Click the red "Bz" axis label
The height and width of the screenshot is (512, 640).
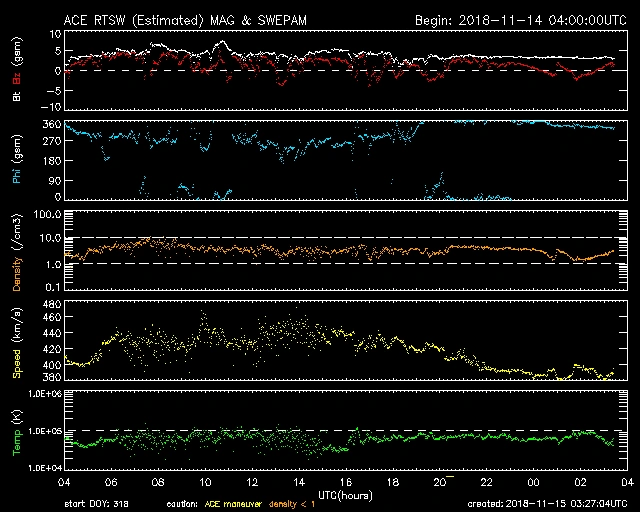tap(17, 78)
